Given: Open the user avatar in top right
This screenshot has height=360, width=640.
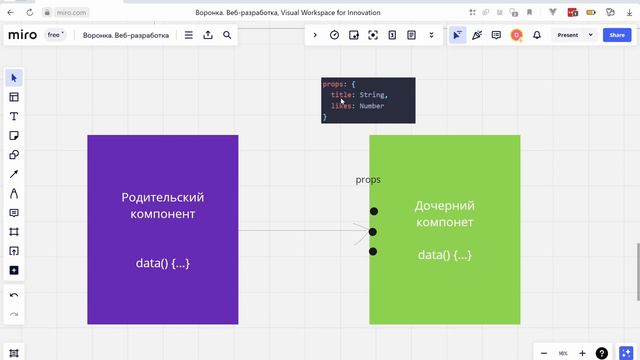Looking at the screenshot, I should click(516, 35).
